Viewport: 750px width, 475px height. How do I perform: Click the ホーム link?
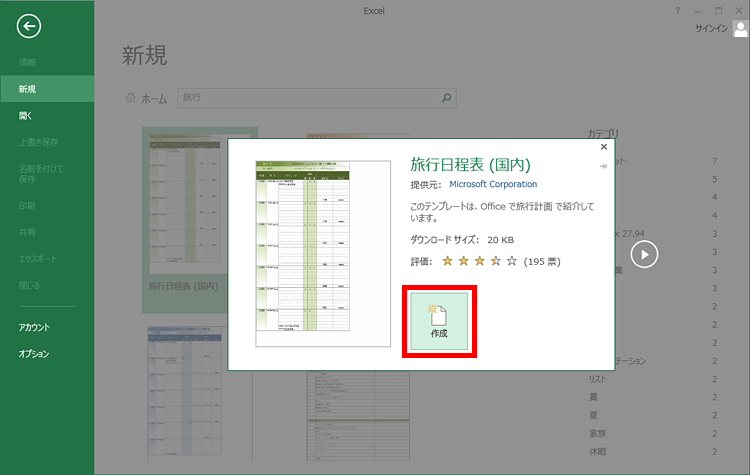154,99
